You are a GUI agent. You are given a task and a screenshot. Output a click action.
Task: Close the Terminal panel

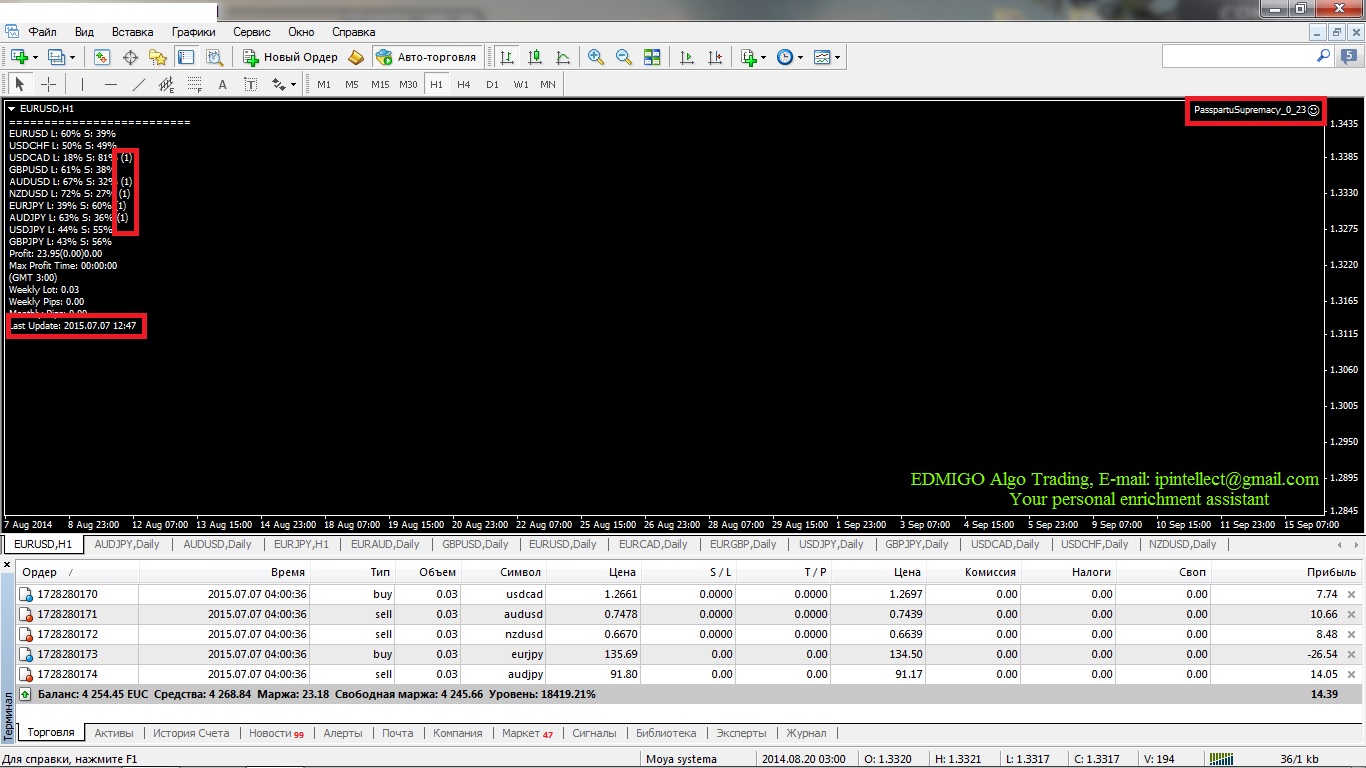pyautogui.click(x=8, y=566)
